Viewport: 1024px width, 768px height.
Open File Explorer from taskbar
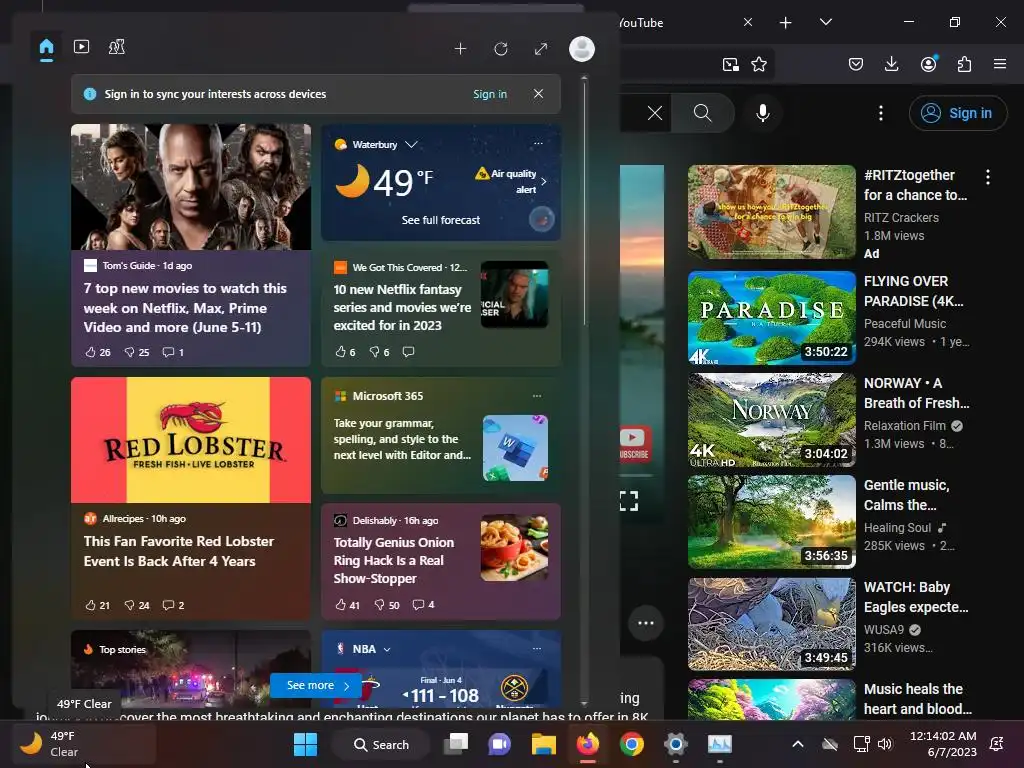[543, 744]
